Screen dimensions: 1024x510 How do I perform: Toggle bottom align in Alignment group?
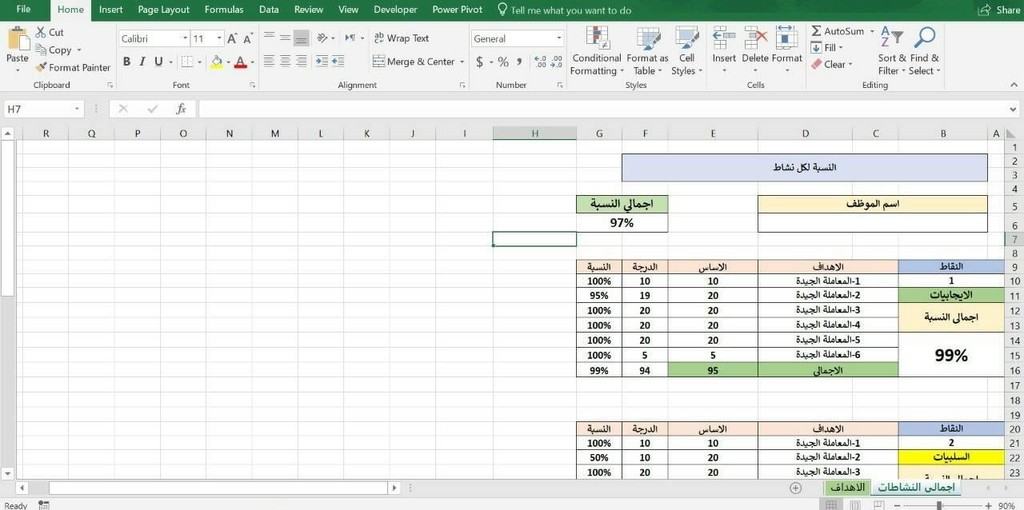click(301, 39)
